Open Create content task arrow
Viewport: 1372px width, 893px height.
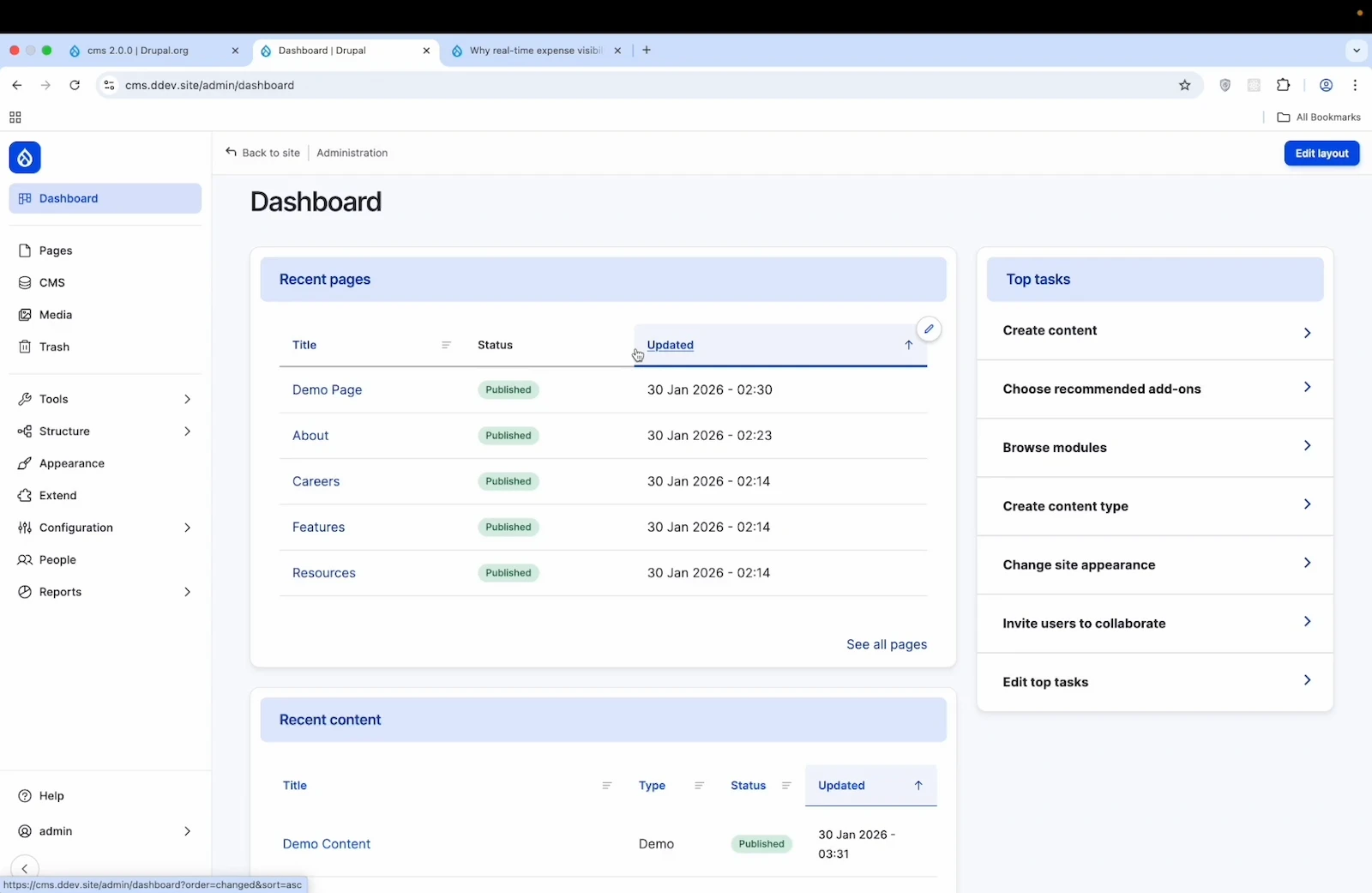pos(1307,333)
